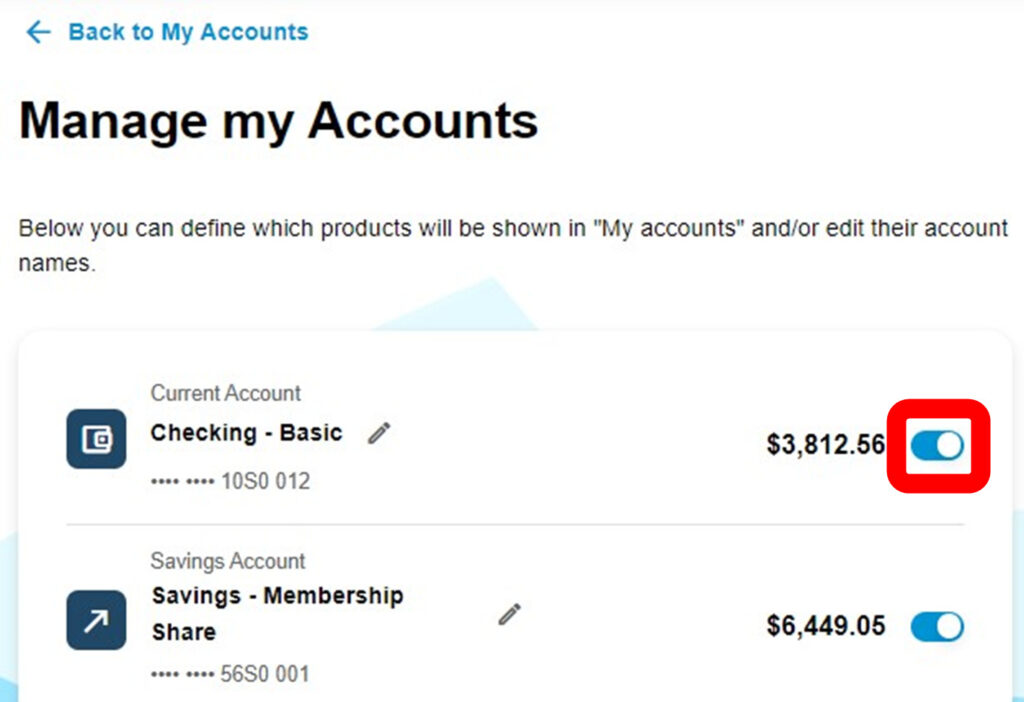Screen dimensions: 1024x702
Task: Click the Current Account type label
Action: click(x=226, y=393)
